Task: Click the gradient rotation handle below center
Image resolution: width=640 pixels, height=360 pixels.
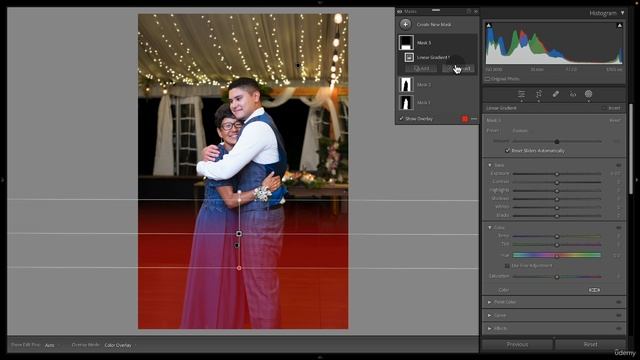Action: tap(237, 245)
